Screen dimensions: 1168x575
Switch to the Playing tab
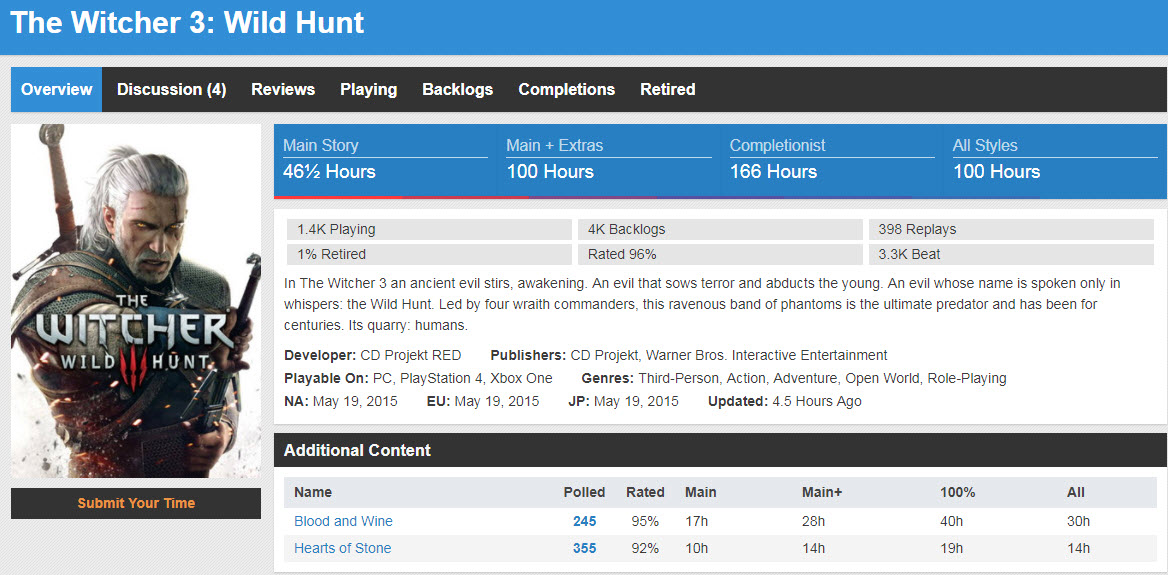(369, 89)
